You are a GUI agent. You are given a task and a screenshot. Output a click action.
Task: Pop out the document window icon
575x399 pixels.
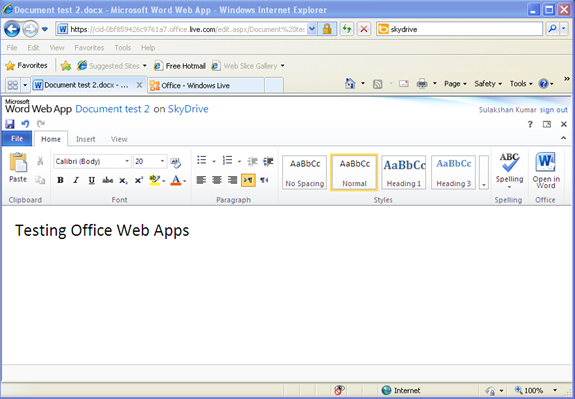tap(547, 124)
